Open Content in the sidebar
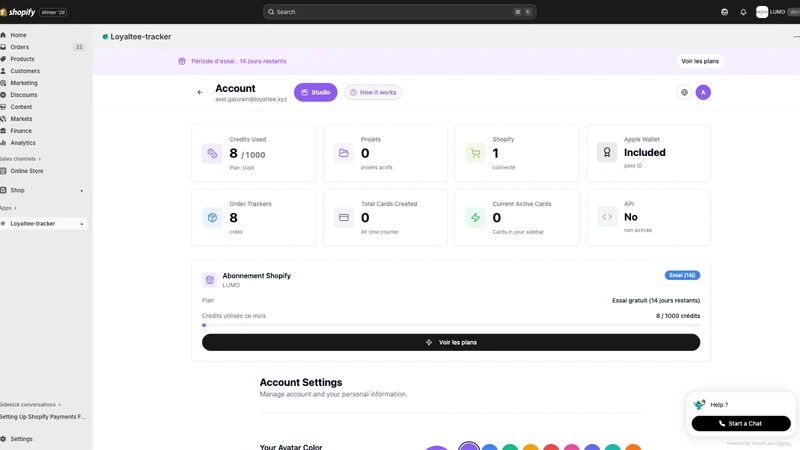 click(21, 107)
